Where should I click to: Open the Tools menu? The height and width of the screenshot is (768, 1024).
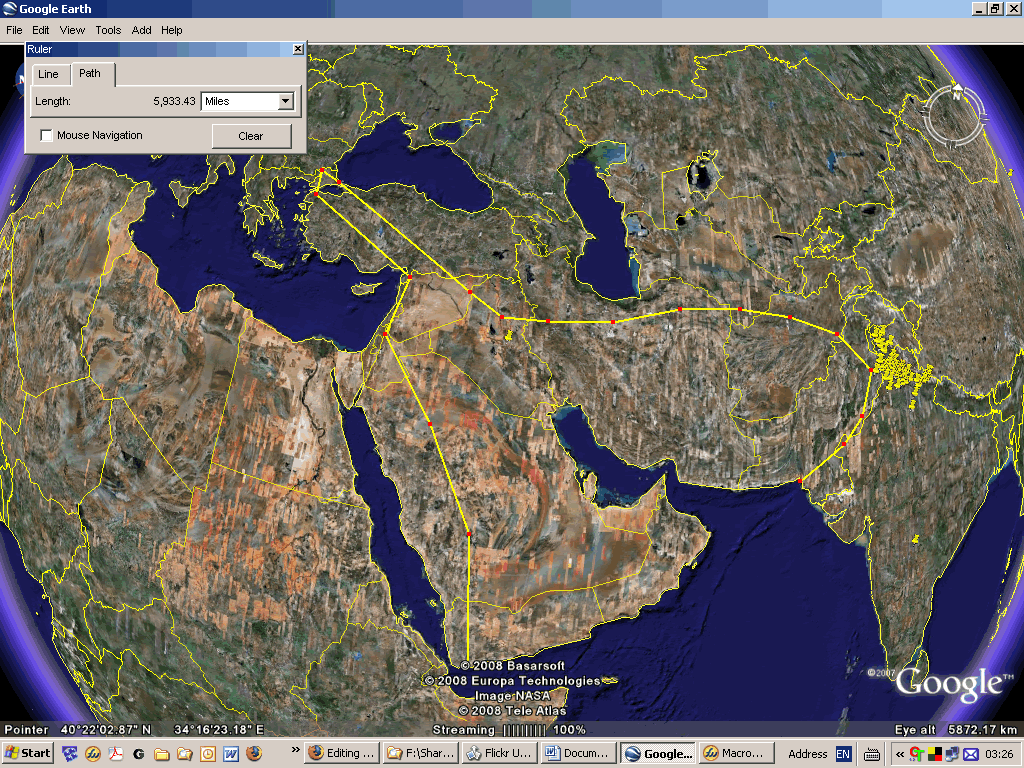[x=108, y=30]
